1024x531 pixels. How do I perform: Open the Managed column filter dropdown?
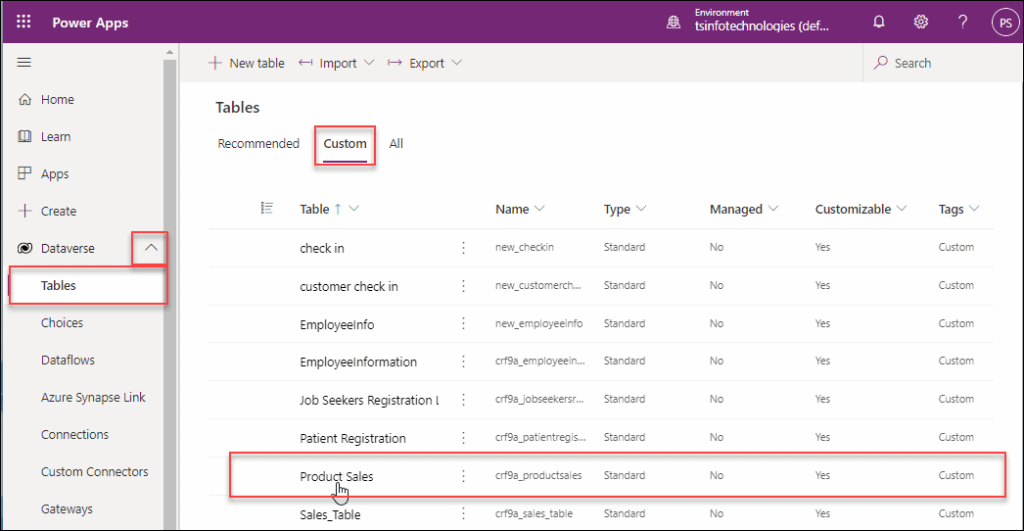pos(773,209)
